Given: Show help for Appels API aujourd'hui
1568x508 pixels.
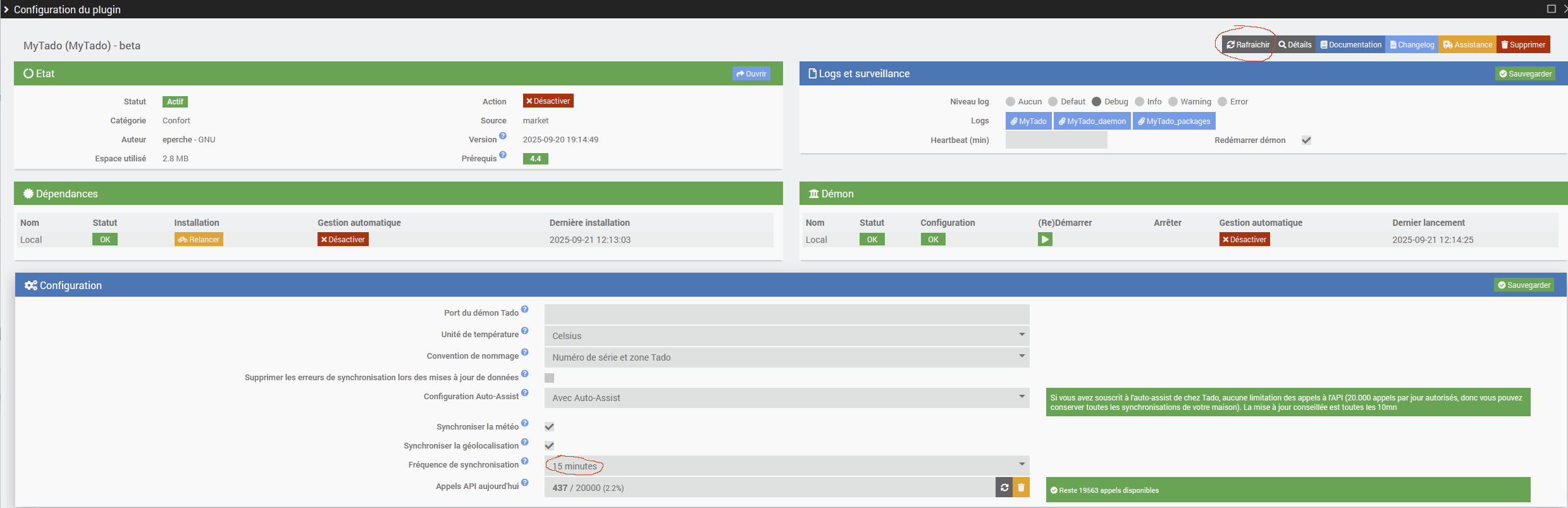Looking at the screenshot, I should (x=525, y=483).
